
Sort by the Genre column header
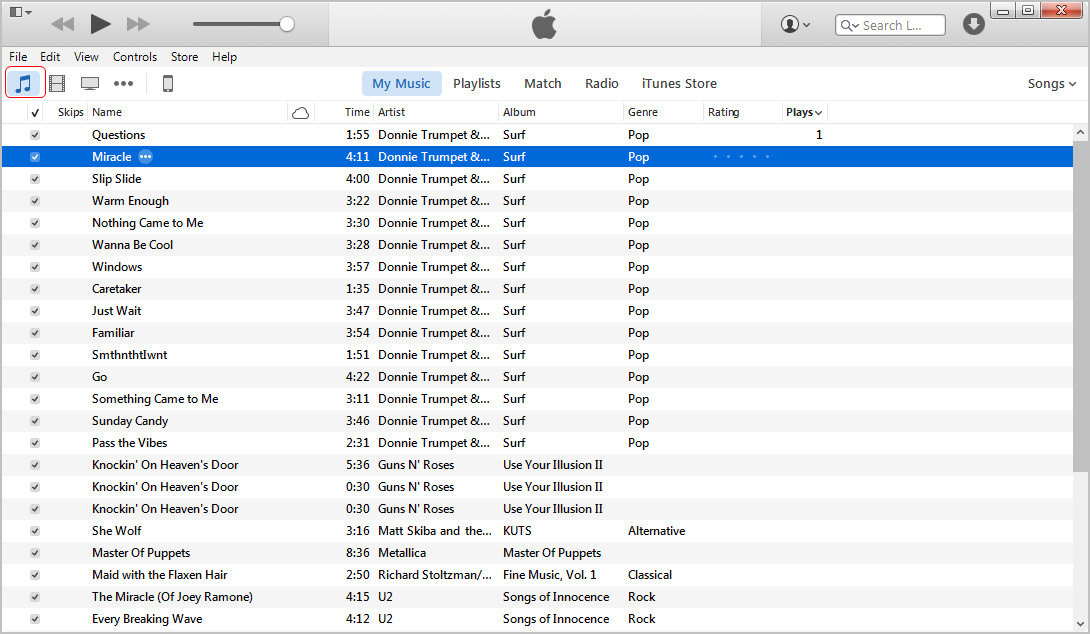(643, 112)
